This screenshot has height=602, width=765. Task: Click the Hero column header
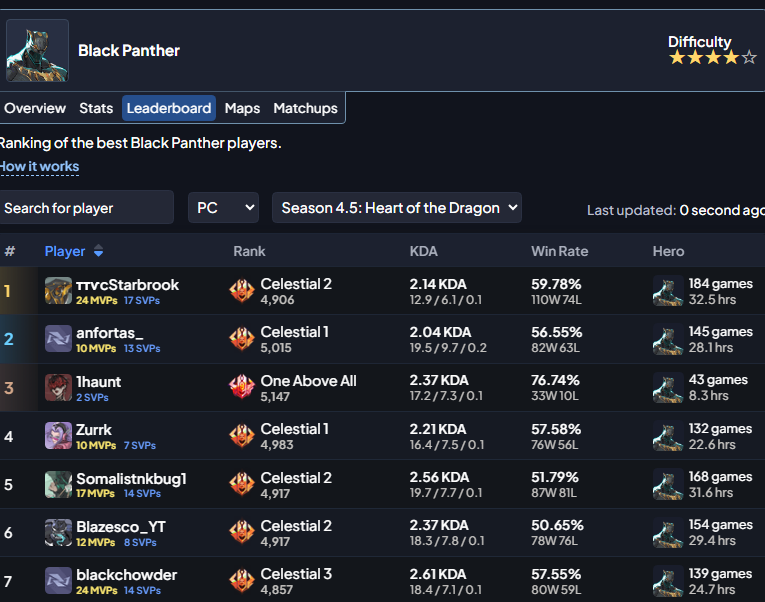tap(668, 251)
